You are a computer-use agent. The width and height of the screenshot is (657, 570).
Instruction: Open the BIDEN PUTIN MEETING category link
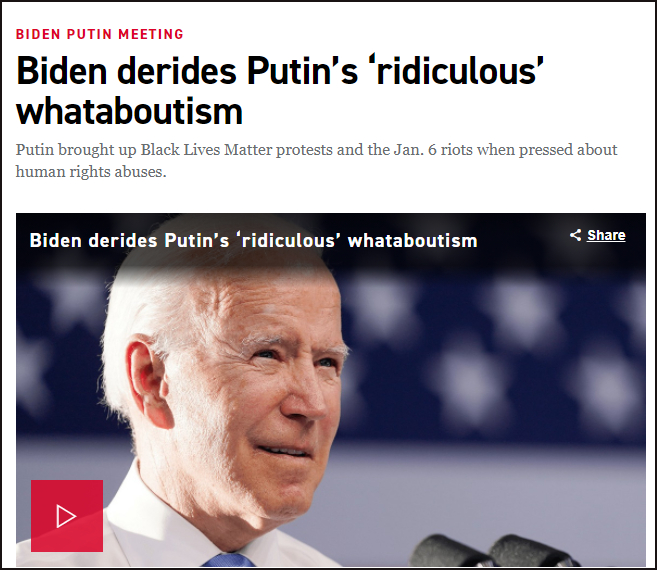click(x=100, y=34)
